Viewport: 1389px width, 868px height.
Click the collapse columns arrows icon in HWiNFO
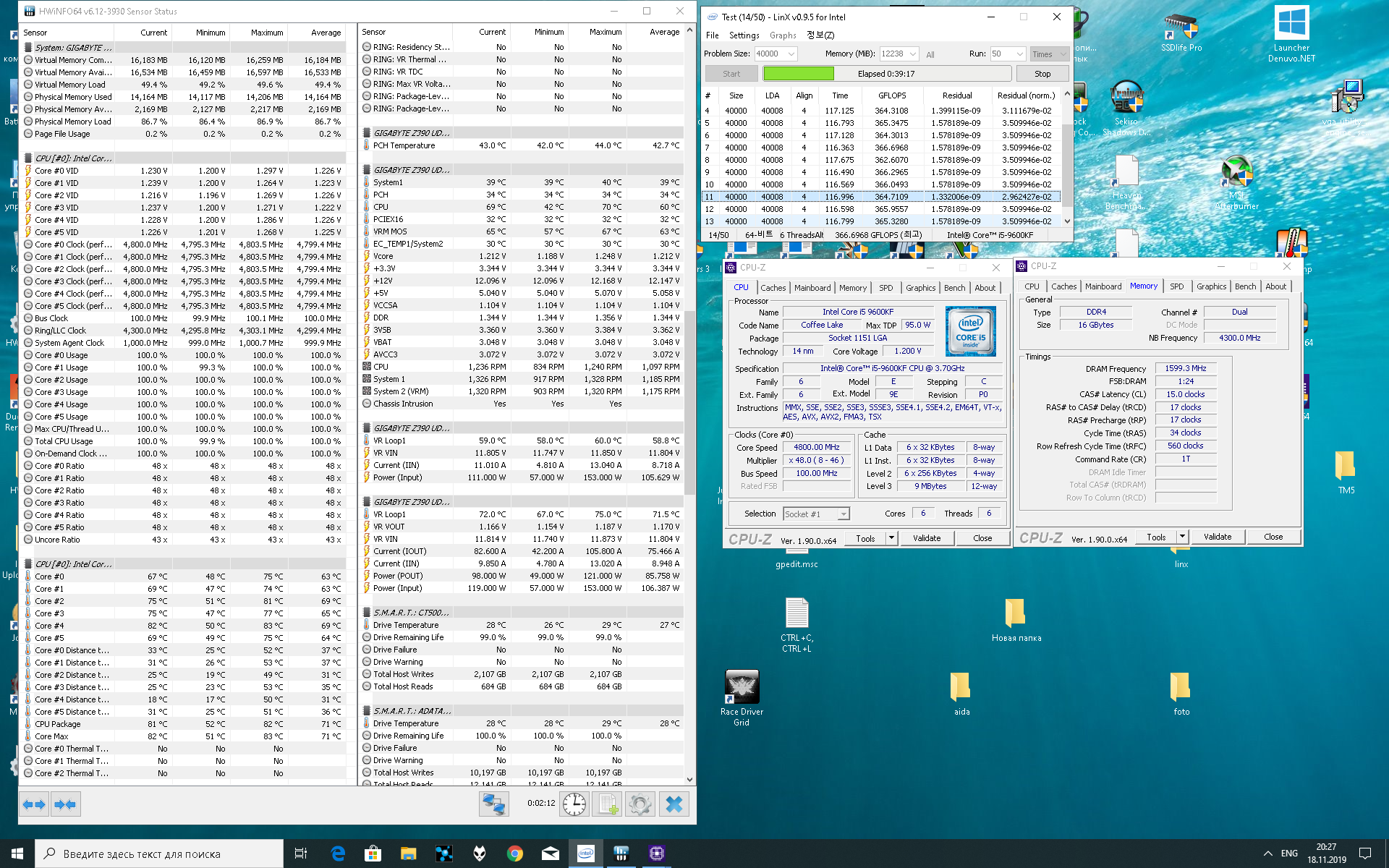point(65,804)
